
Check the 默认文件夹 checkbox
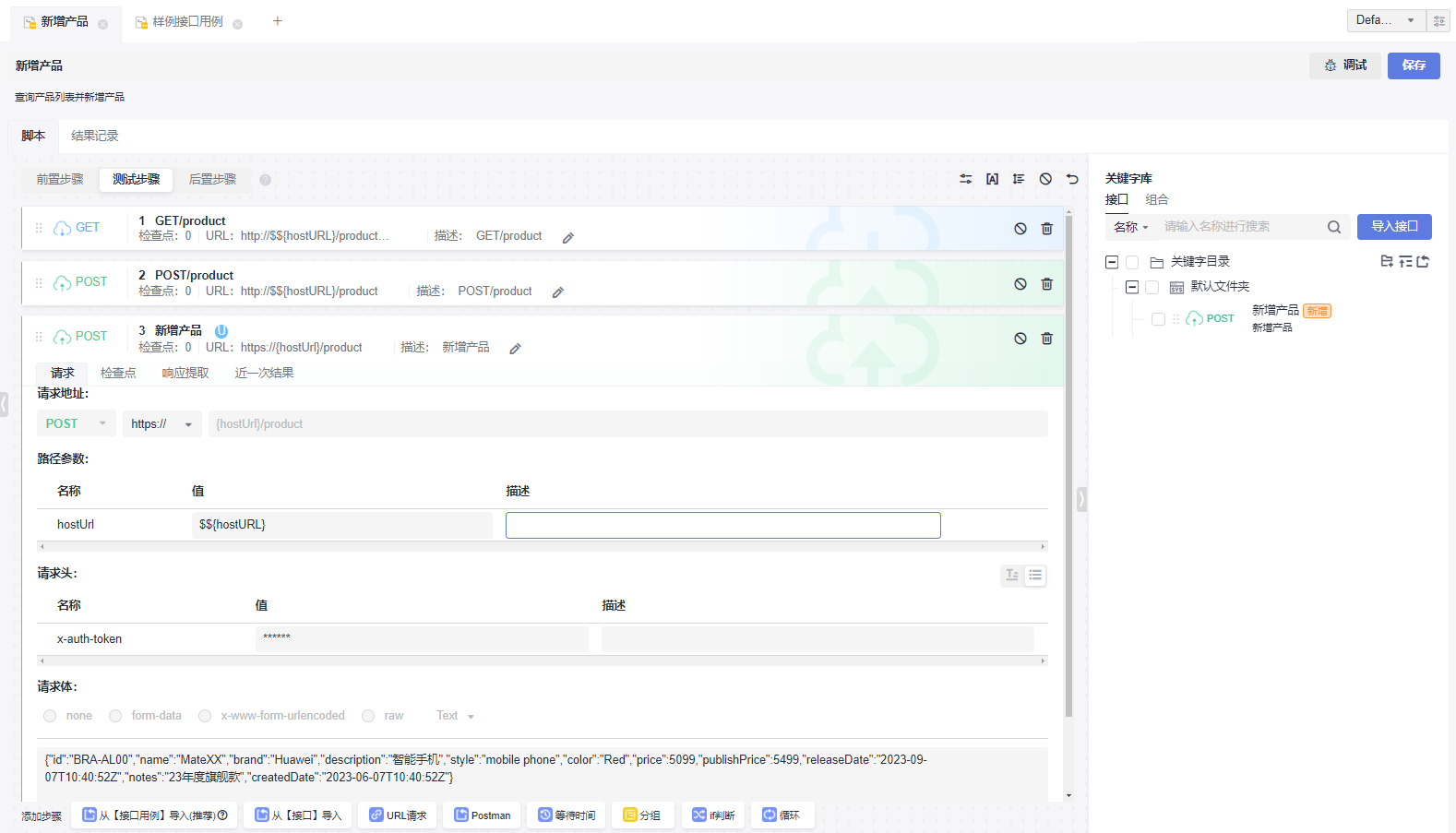click(x=1152, y=287)
